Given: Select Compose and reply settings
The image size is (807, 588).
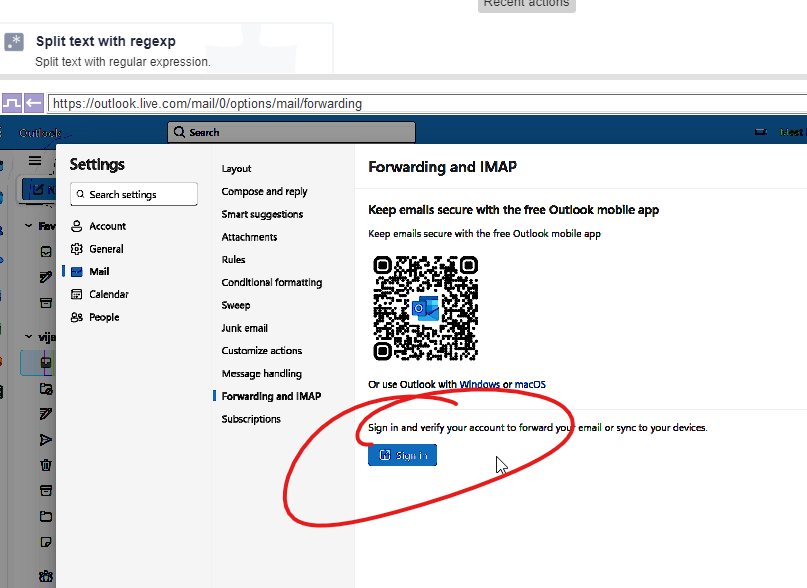Looking at the screenshot, I should point(264,191).
